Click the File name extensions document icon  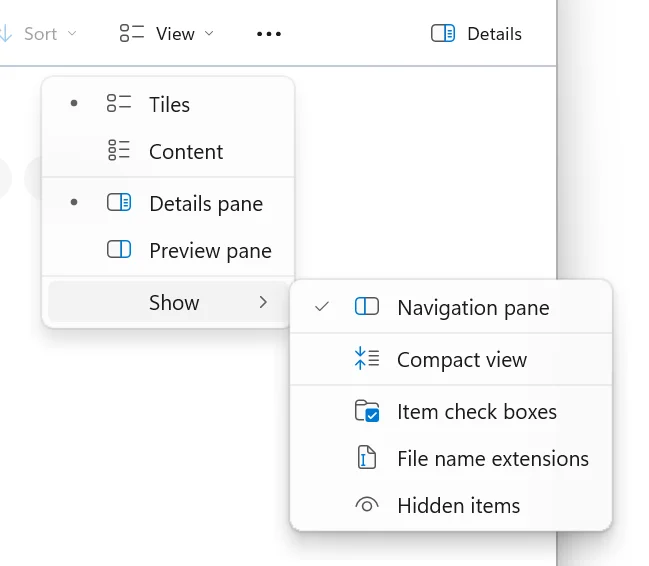tap(367, 458)
